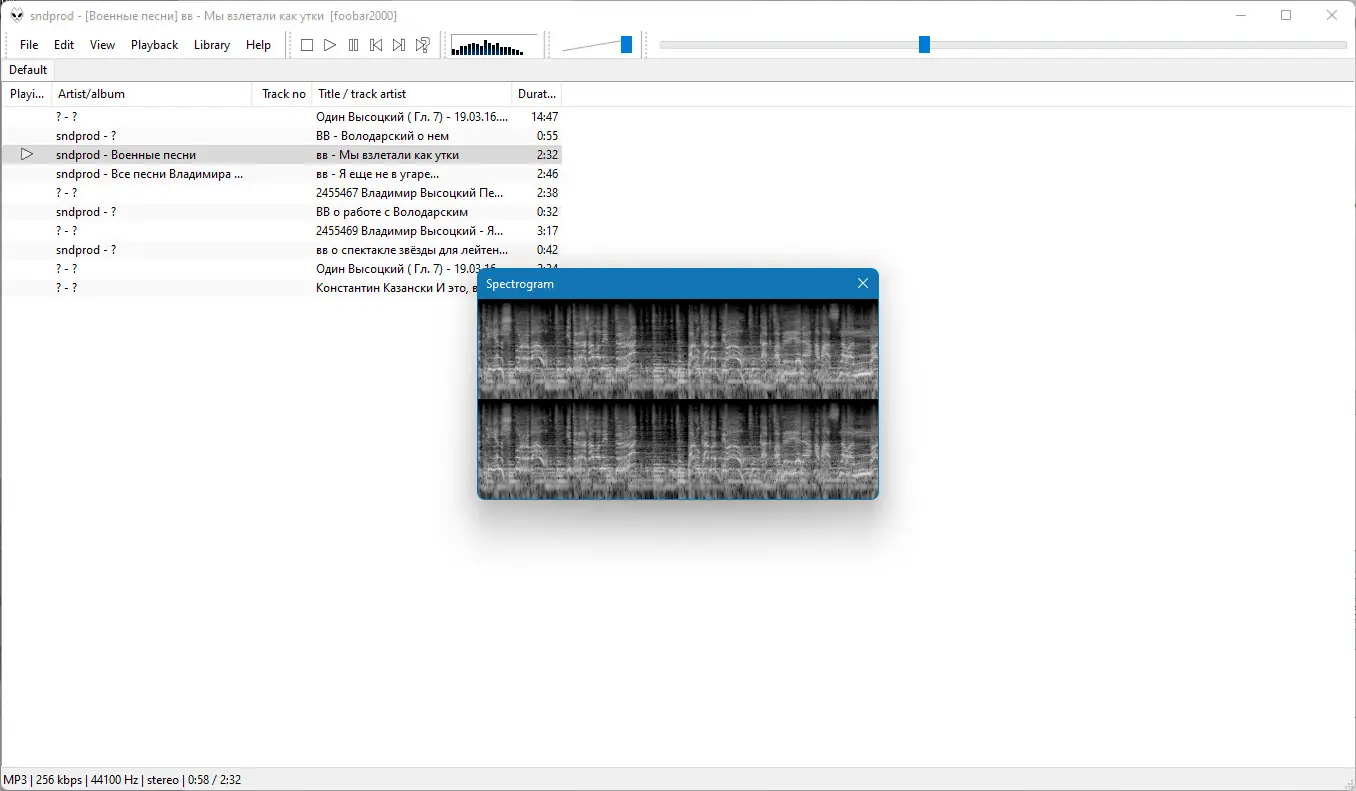This screenshot has width=1356, height=791.
Task: Open the Help menu
Action: [258, 45]
